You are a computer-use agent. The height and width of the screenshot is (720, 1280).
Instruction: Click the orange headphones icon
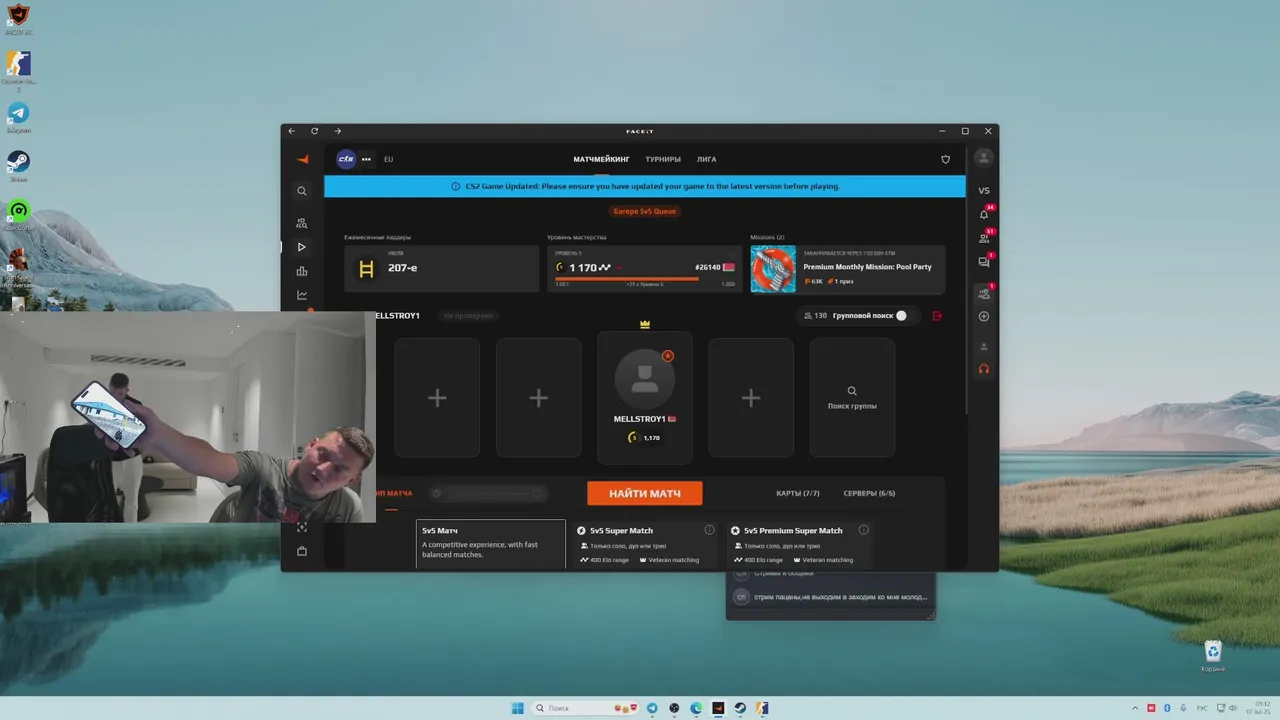click(x=984, y=369)
